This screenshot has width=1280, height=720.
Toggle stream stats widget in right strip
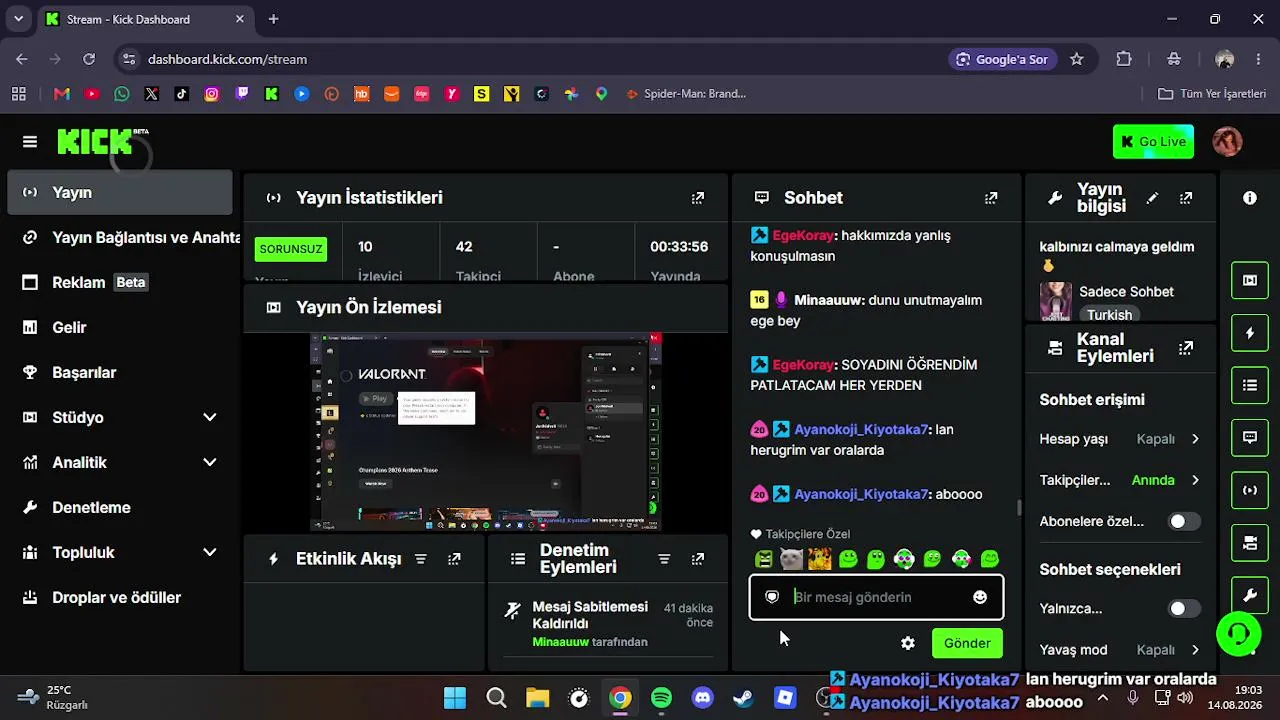coord(1250,490)
